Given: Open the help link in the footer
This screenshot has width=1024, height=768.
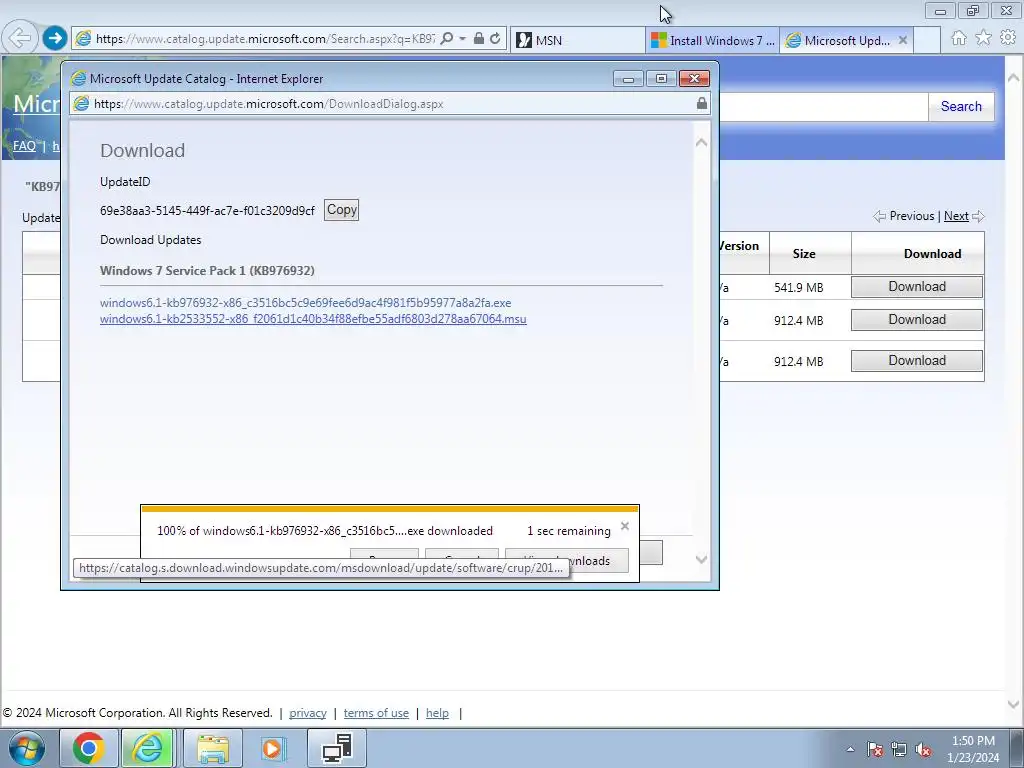Looking at the screenshot, I should (x=438, y=713).
